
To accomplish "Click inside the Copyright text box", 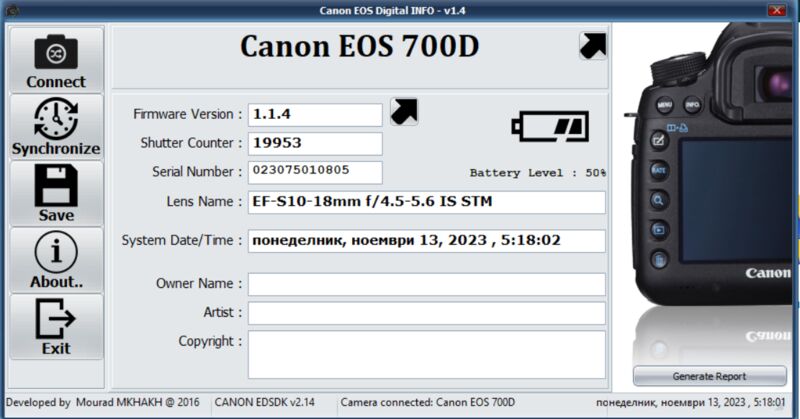I will [426, 354].
